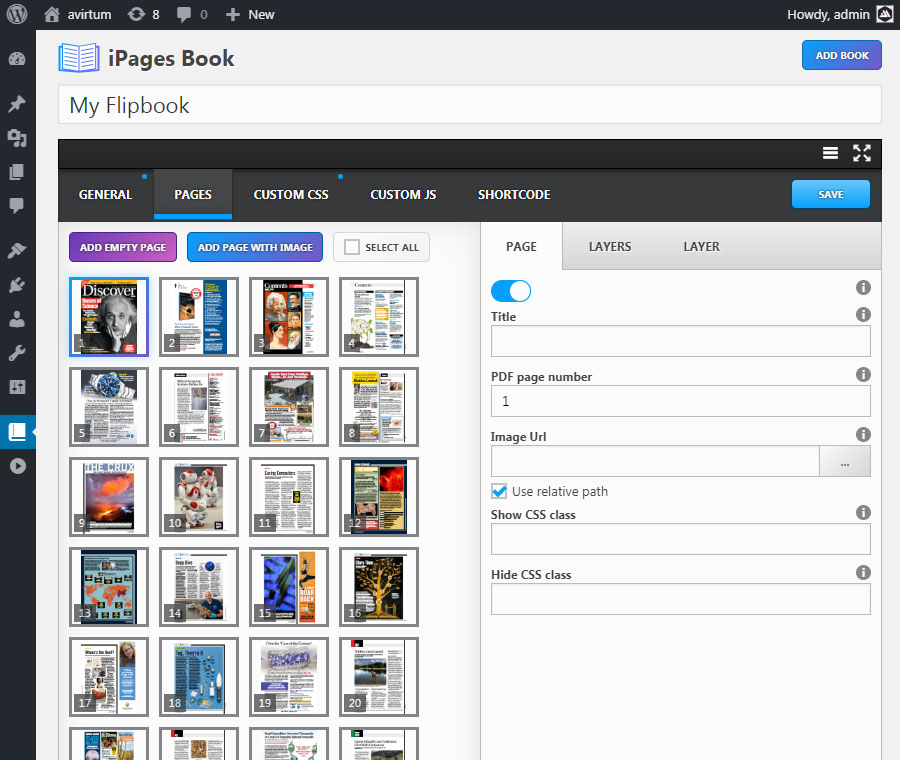
Task: Click the PDF page number field
Action: point(681,401)
